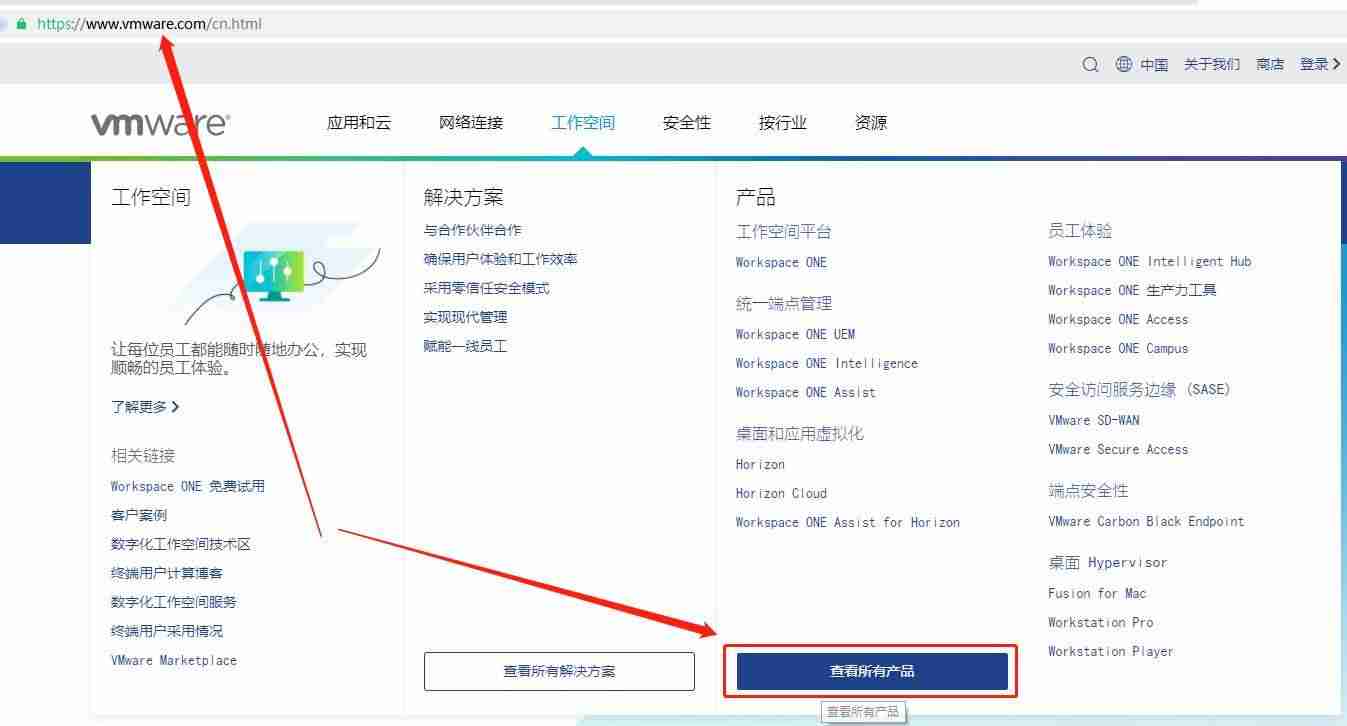The height and width of the screenshot is (726, 1347).
Task: Click 安全访问服务边缘 (SASE) heading
Action: pos(1139,390)
